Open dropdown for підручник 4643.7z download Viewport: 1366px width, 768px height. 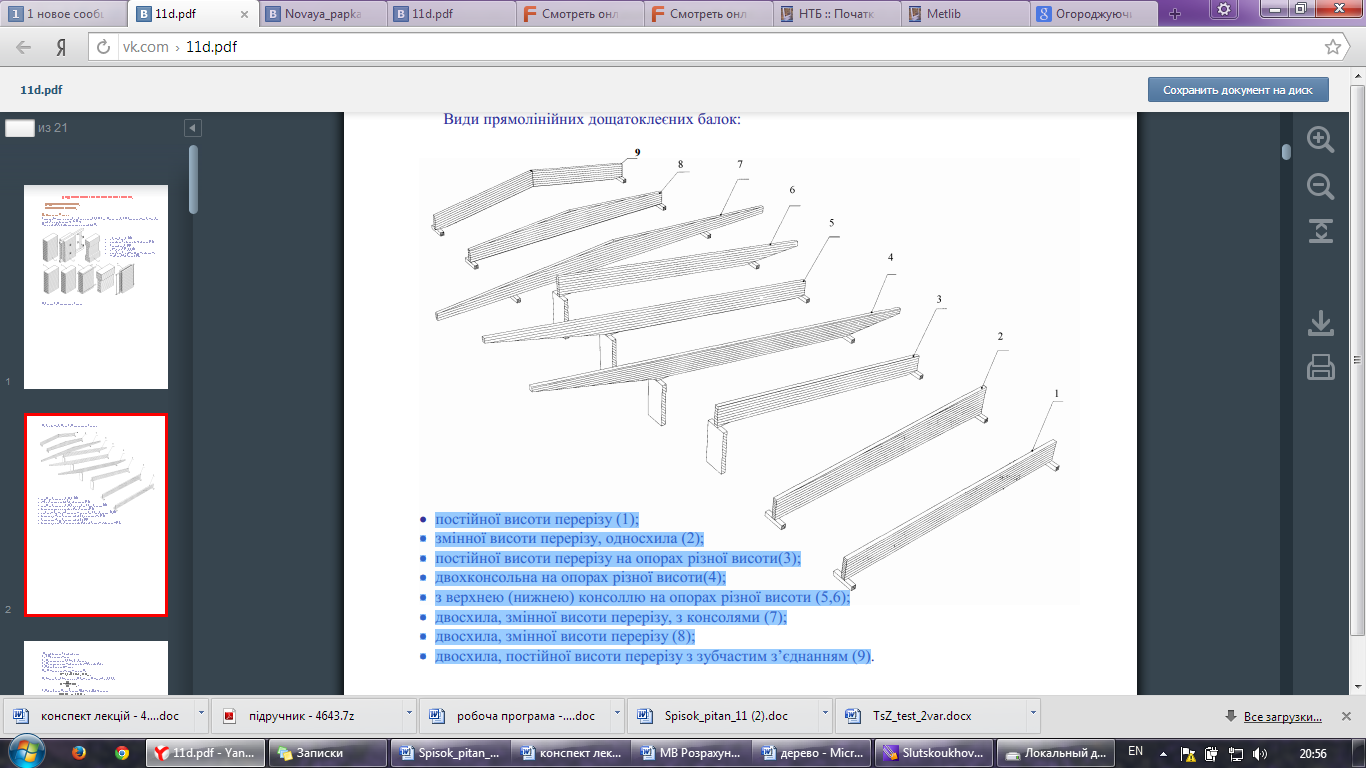point(409,715)
